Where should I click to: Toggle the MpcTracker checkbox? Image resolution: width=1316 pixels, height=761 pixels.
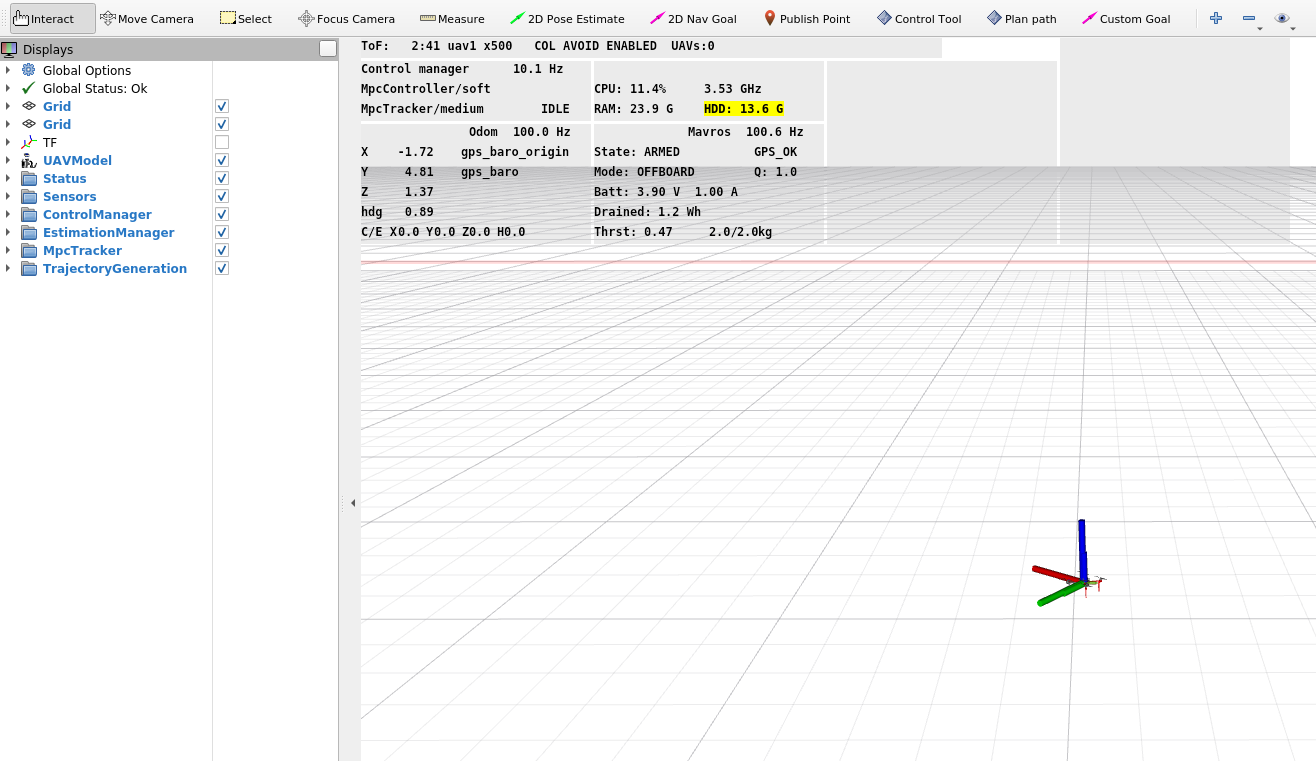pos(222,250)
